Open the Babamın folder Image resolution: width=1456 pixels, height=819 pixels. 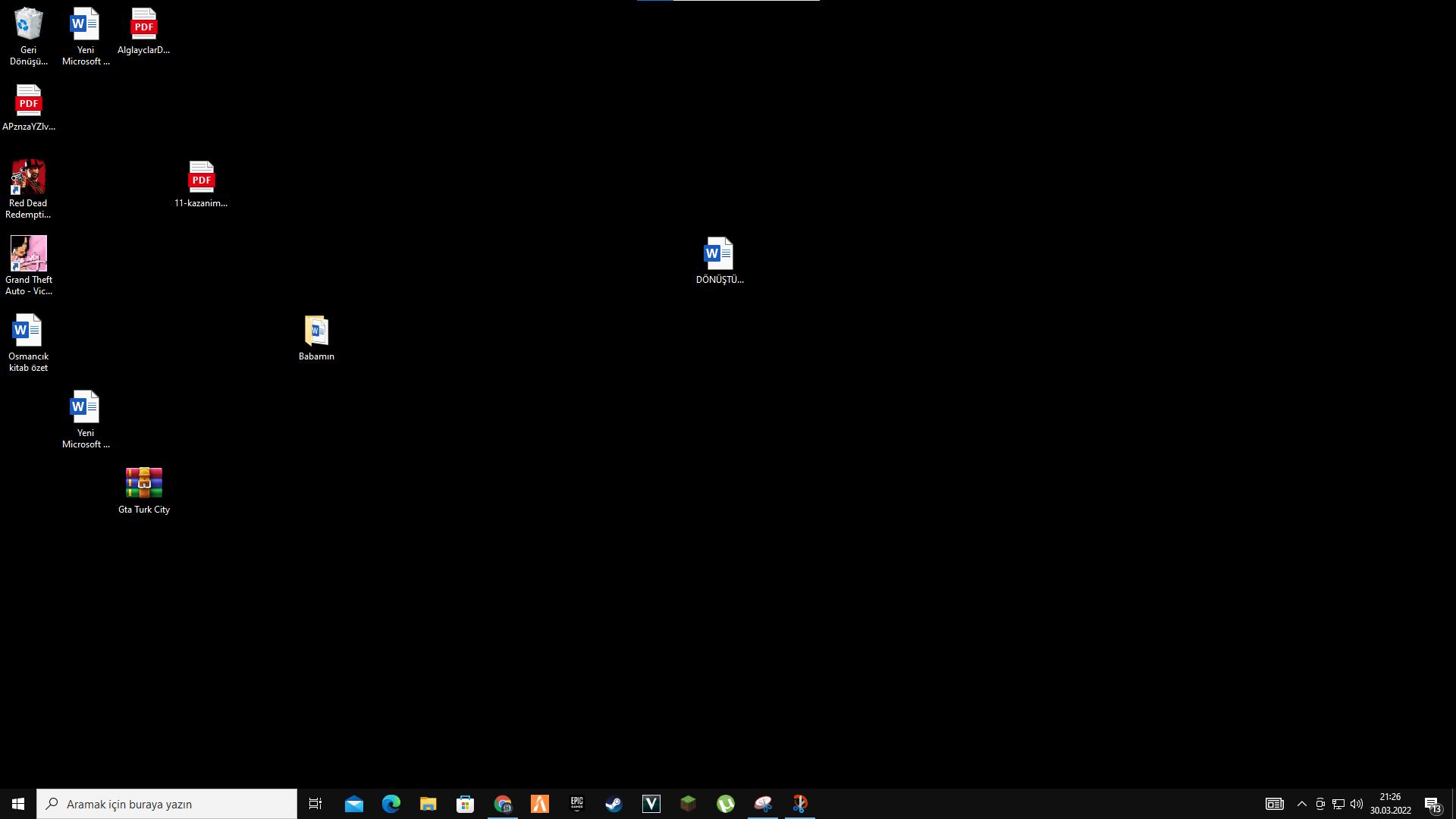(x=316, y=331)
